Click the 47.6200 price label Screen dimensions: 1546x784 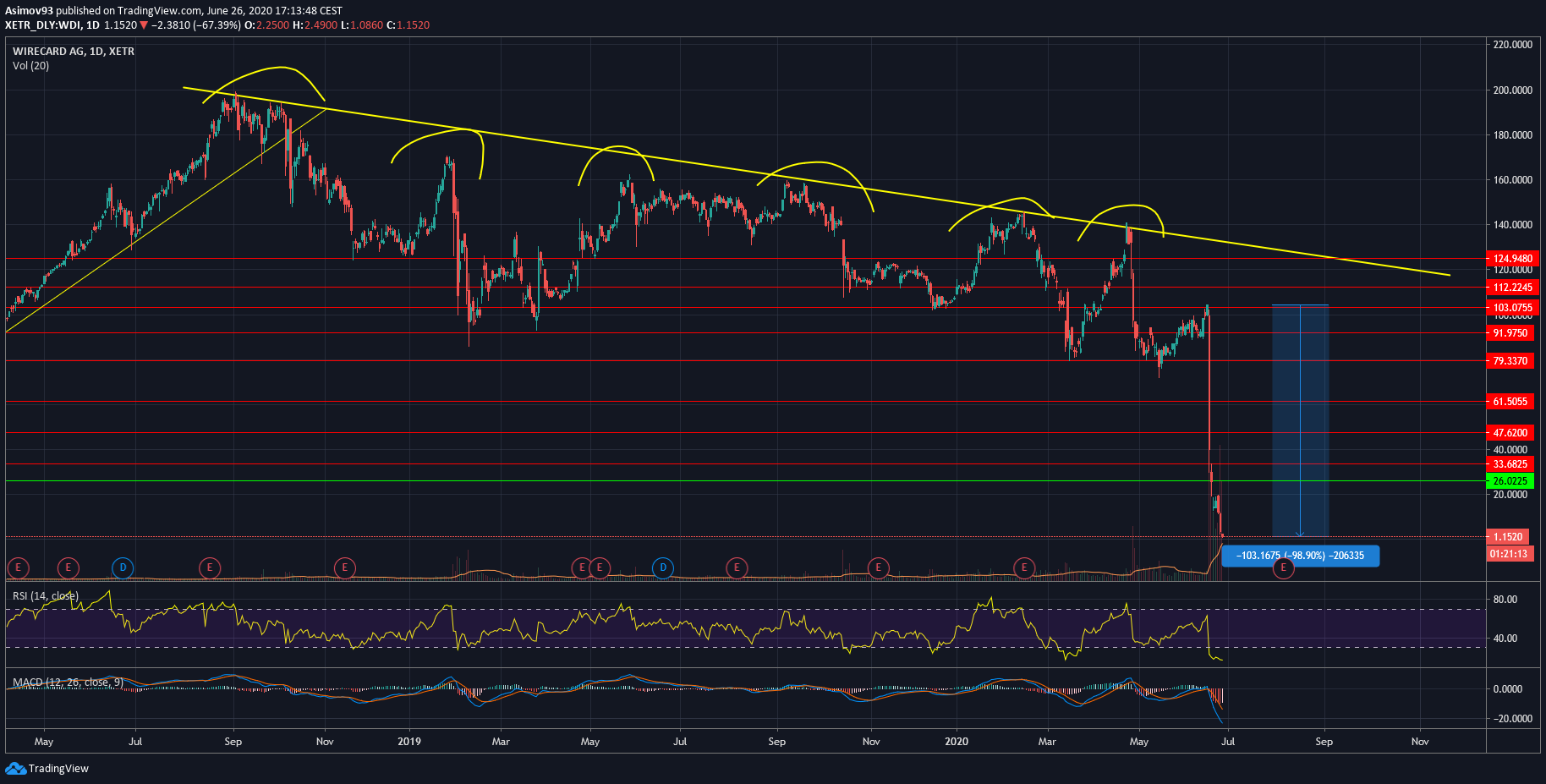click(x=1510, y=432)
